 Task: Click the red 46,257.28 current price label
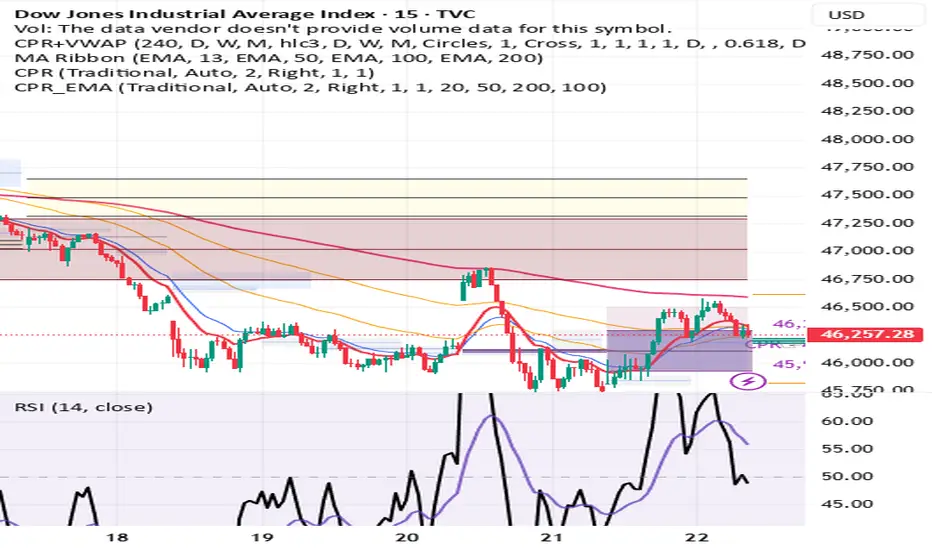867,334
